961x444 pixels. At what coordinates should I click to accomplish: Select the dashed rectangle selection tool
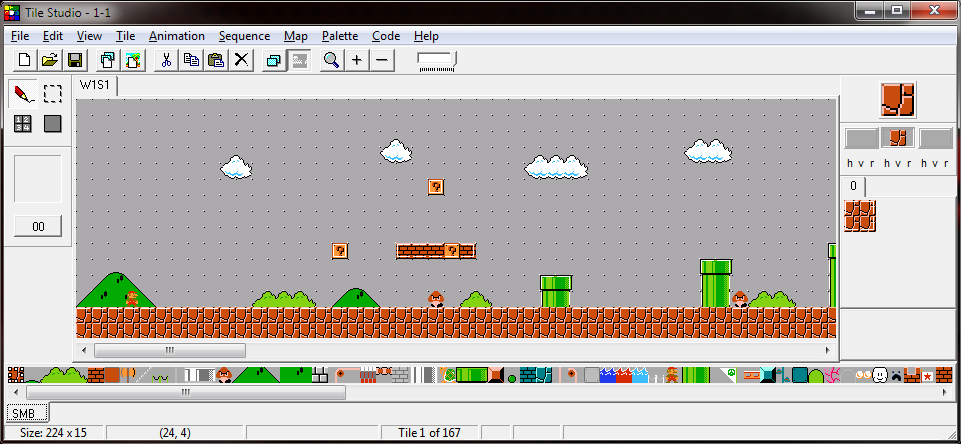tap(53, 94)
